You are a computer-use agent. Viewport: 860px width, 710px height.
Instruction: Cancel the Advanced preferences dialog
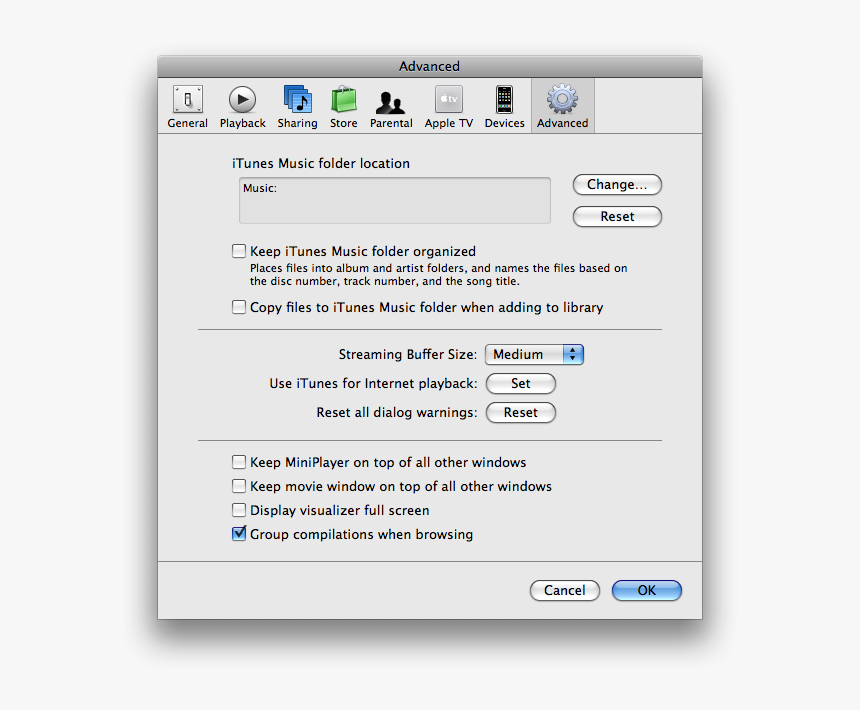565,590
